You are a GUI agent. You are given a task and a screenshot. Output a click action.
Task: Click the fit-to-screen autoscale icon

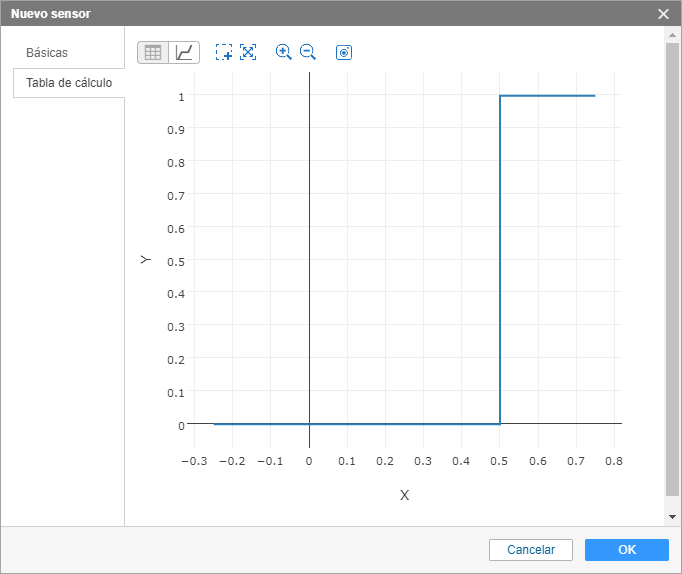[248, 52]
